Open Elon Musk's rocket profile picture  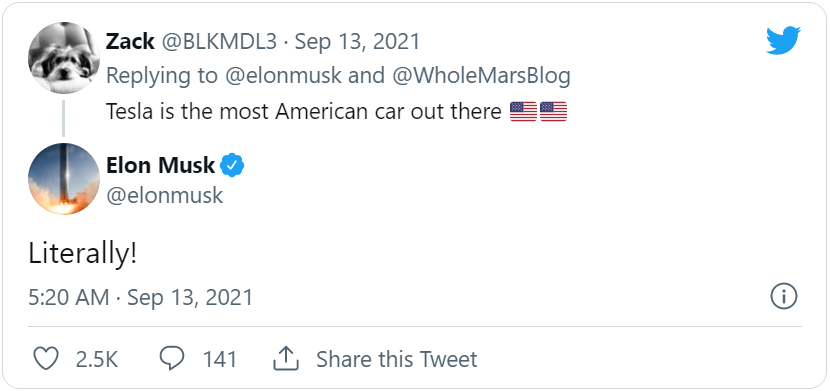point(64,179)
